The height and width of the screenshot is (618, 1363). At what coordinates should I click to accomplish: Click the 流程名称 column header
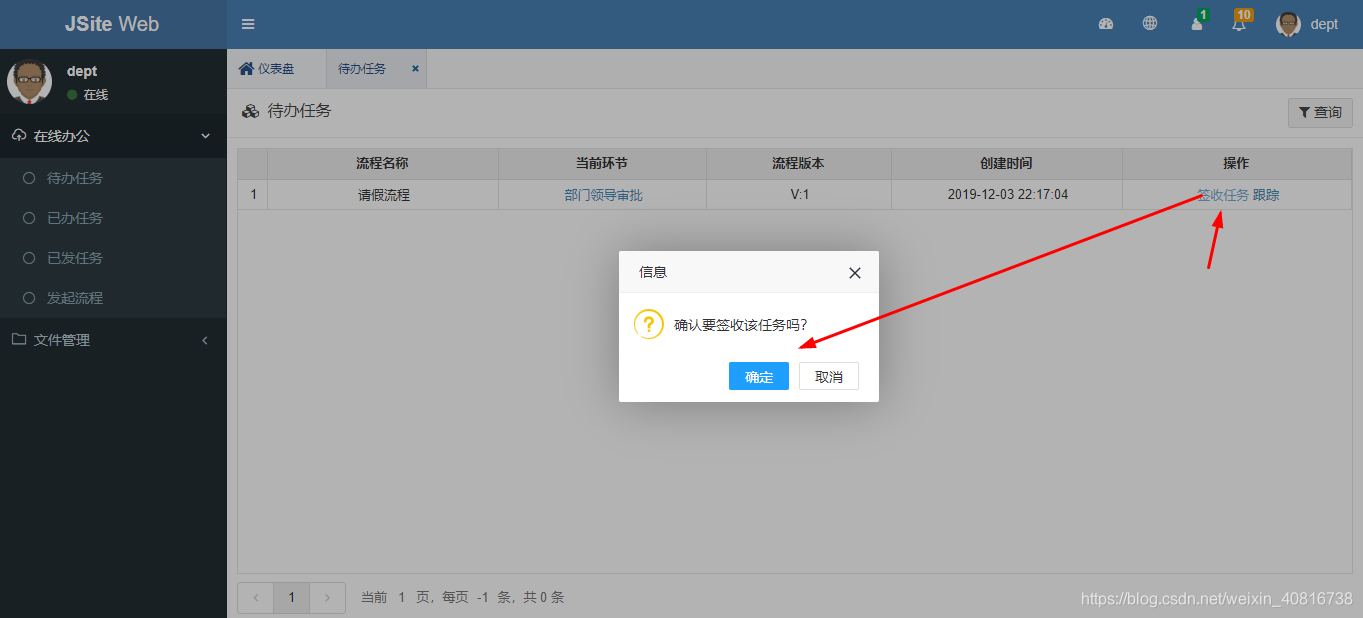point(382,164)
